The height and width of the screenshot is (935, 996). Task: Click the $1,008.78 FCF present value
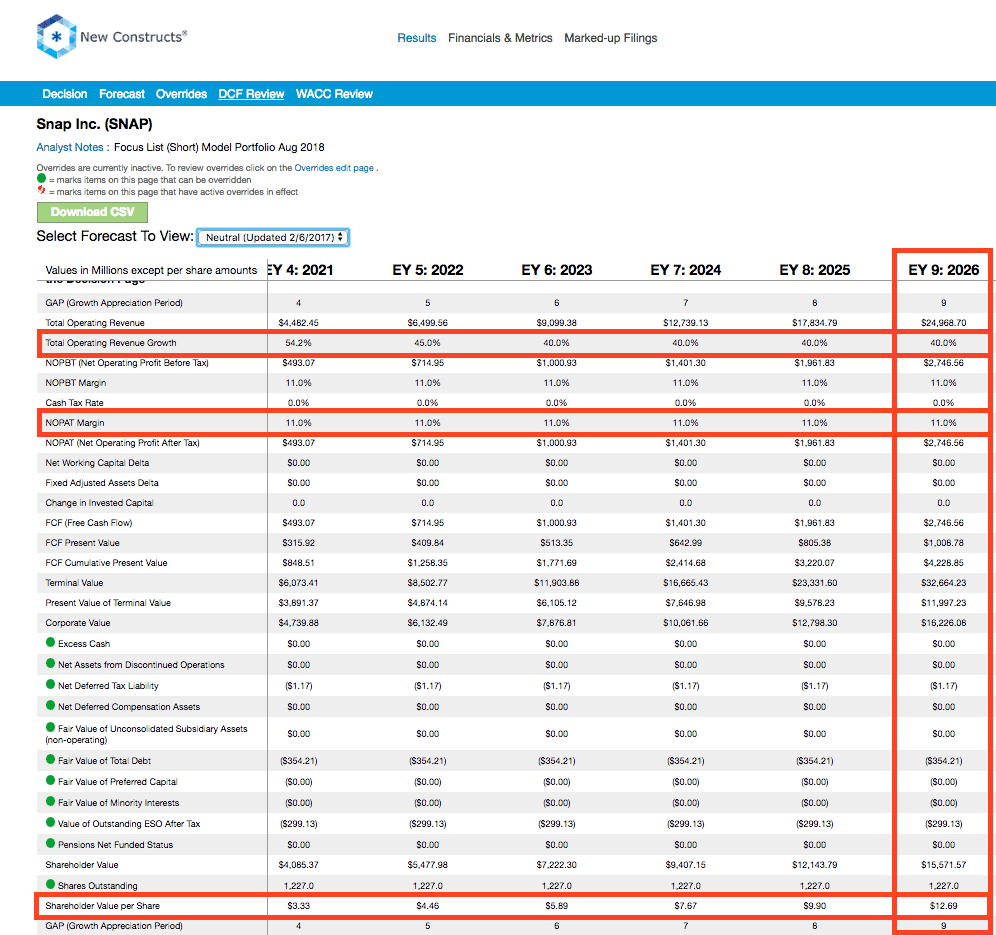click(943, 543)
